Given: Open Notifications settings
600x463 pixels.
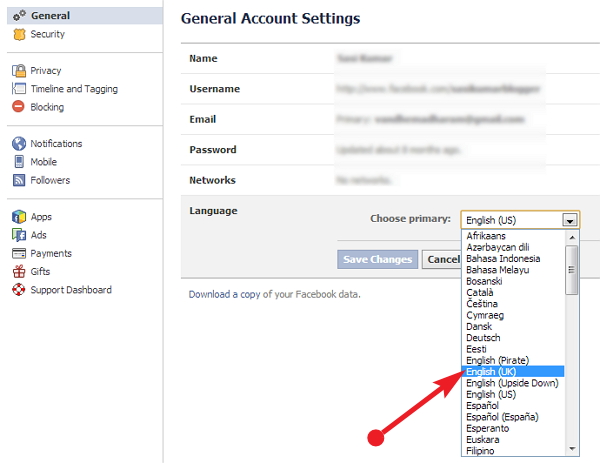Looking at the screenshot, I should tap(56, 143).
